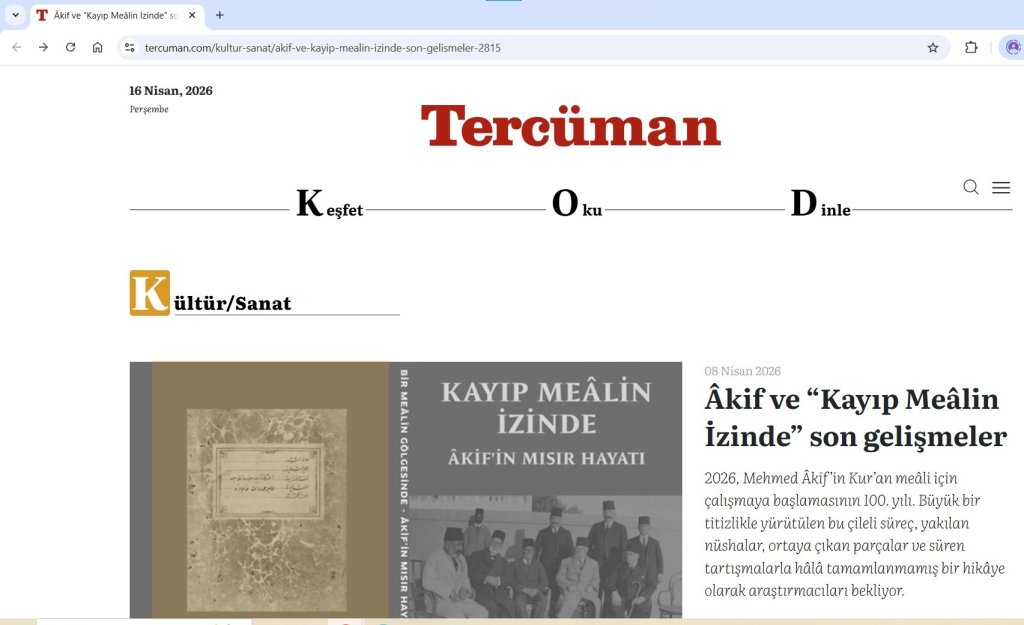Open the hamburger menu on Tercüman site

[1000, 188]
